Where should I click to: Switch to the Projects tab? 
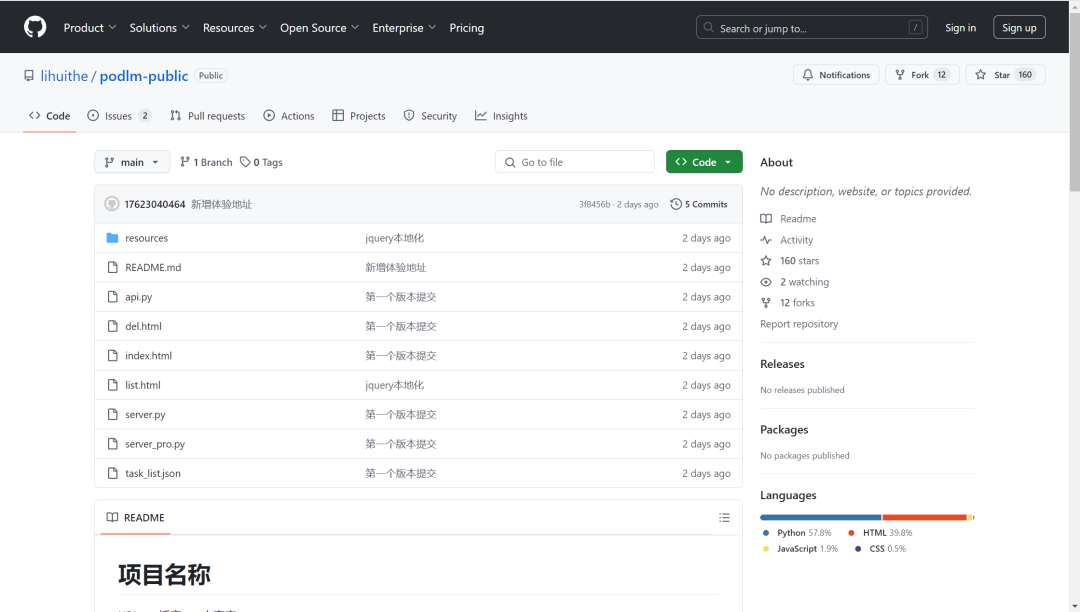(x=358, y=116)
